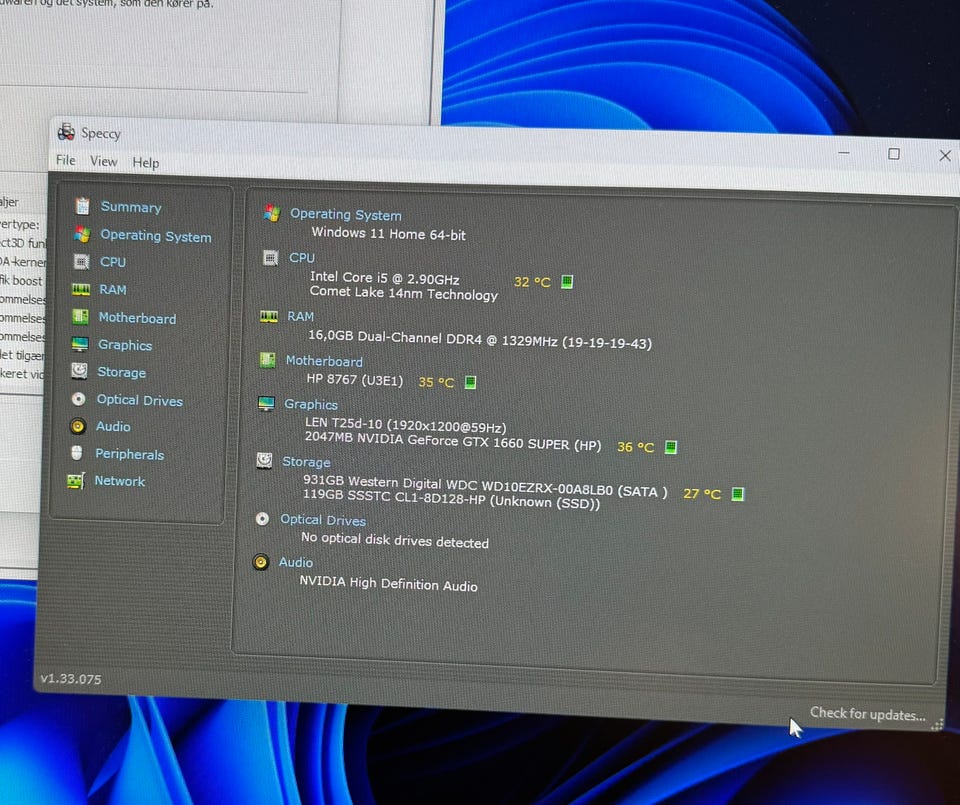Viewport: 960px width, 805px height.
Task: Select Peripherals in the sidebar
Action: click(130, 454)
